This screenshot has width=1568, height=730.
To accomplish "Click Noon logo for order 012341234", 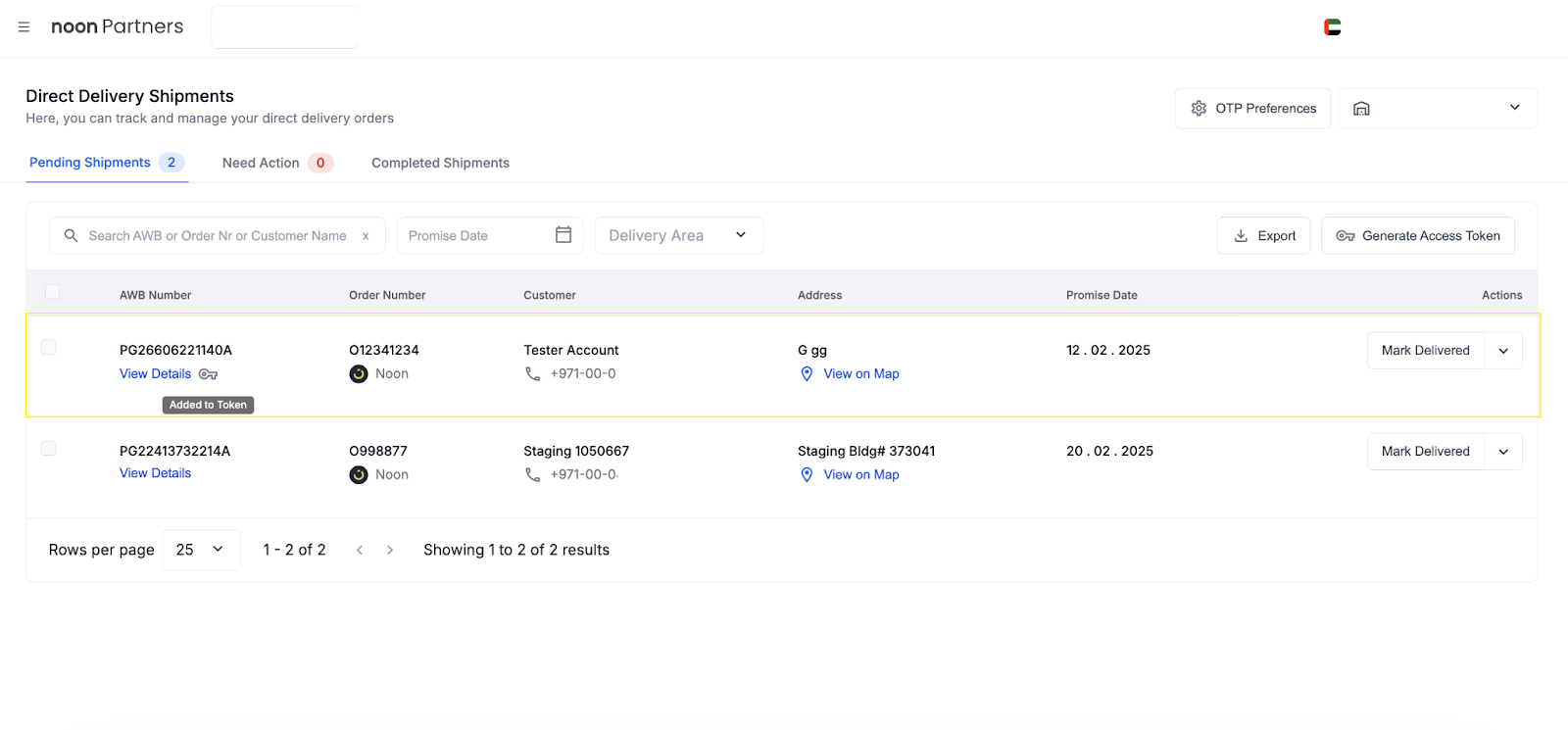I will [x=359, y=374].
